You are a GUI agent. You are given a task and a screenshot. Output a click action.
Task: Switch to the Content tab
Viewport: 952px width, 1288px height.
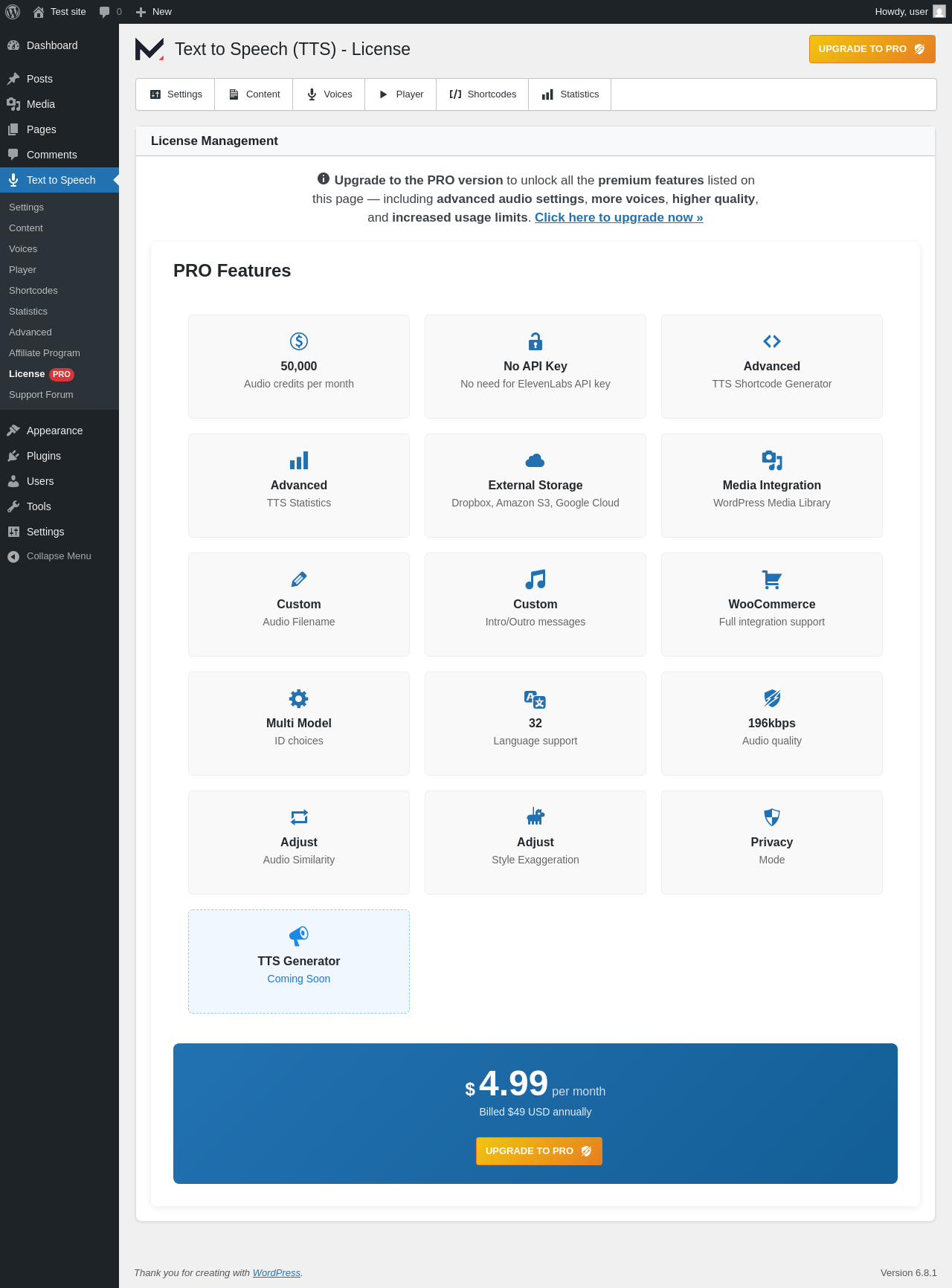[x=254, y=94]
